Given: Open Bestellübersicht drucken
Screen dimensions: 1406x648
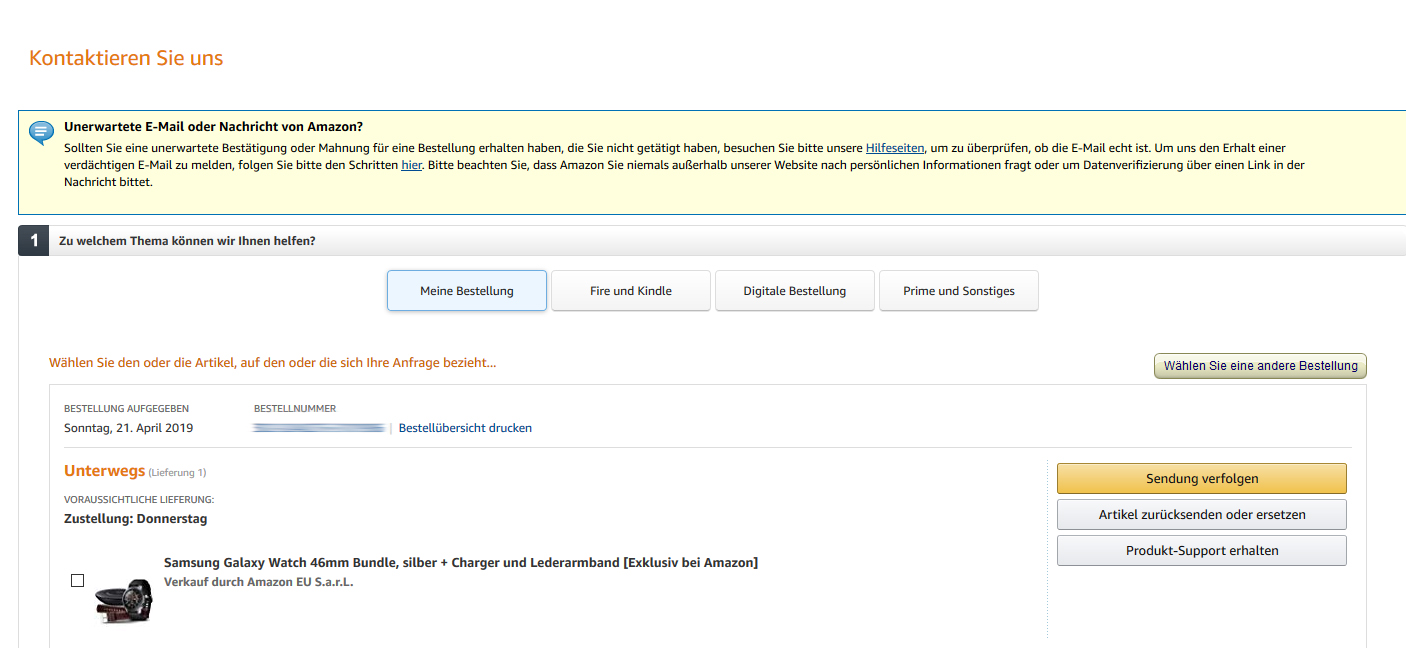Looking at the screenshot, I should coord(465,428).
